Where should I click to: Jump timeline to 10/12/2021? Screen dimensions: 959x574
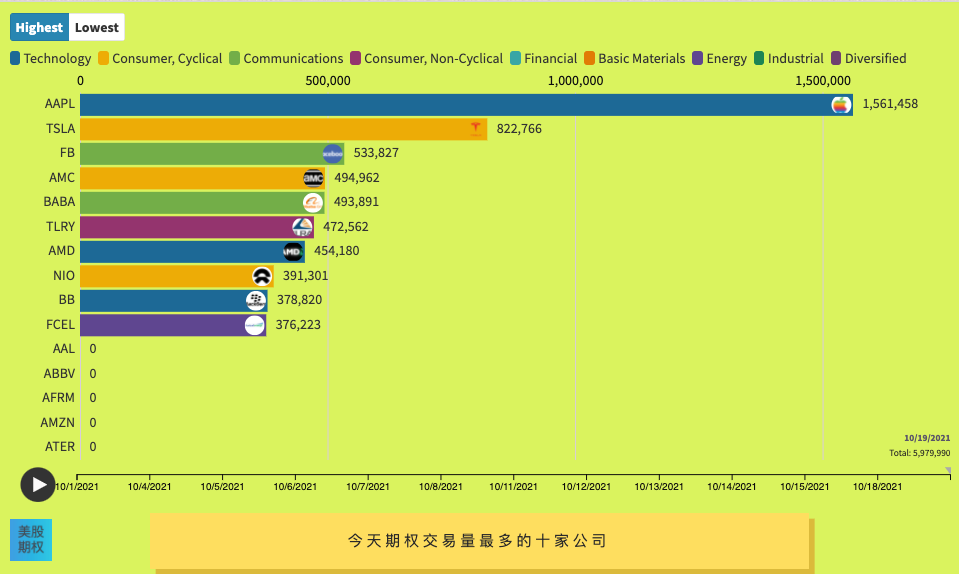(x=586, y=487)
